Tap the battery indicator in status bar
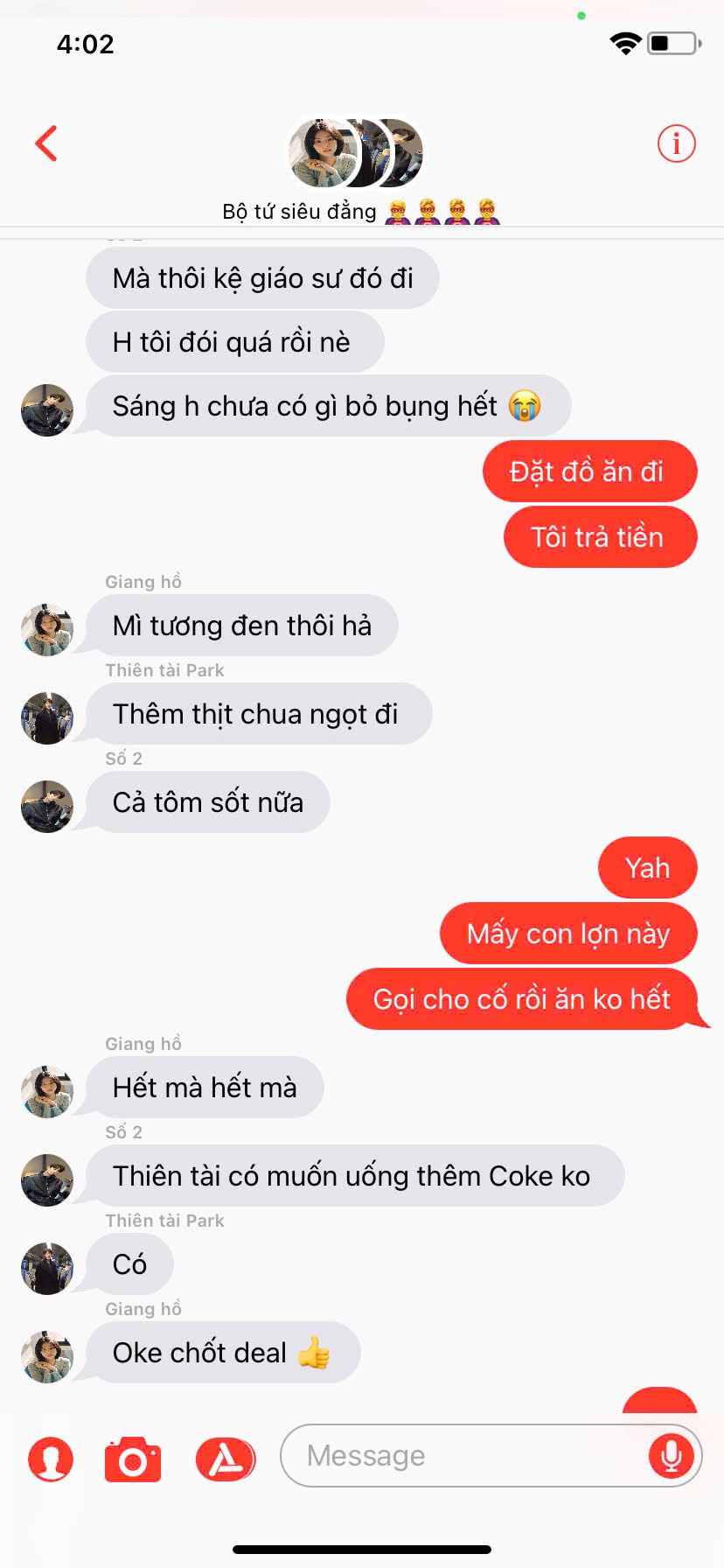Image resolution: width=724 pixels, height=1568 pixels. click(x=674, y=43)
